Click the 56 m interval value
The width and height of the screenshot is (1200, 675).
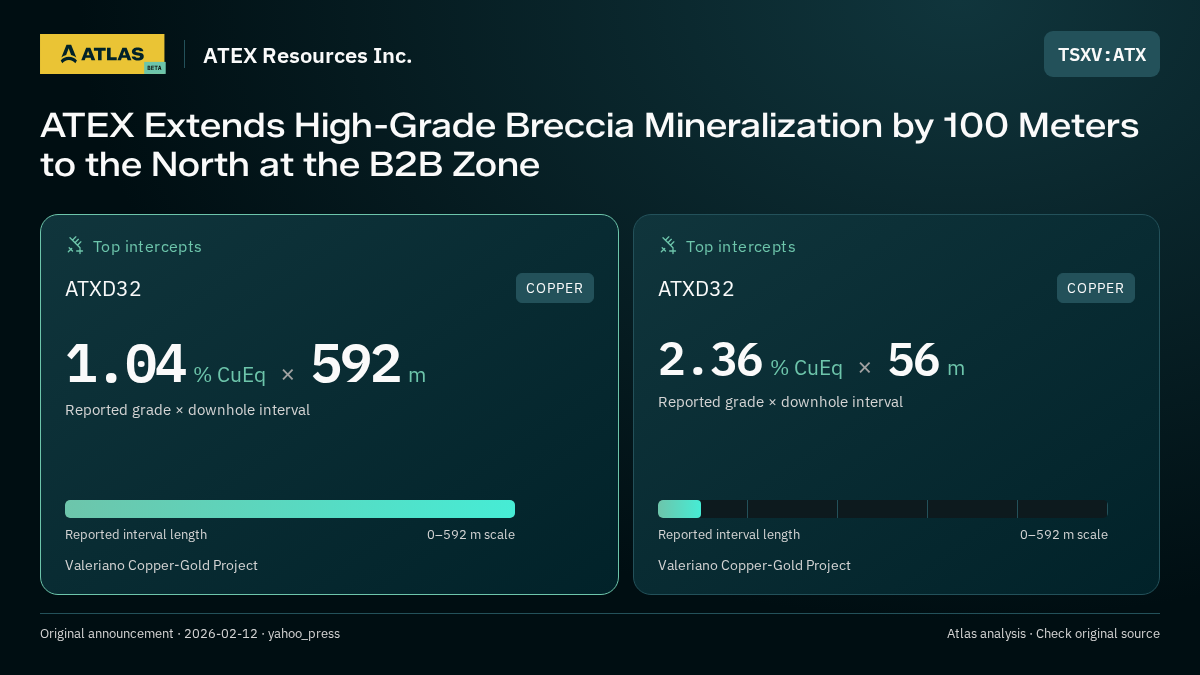[x=913, y=360]
